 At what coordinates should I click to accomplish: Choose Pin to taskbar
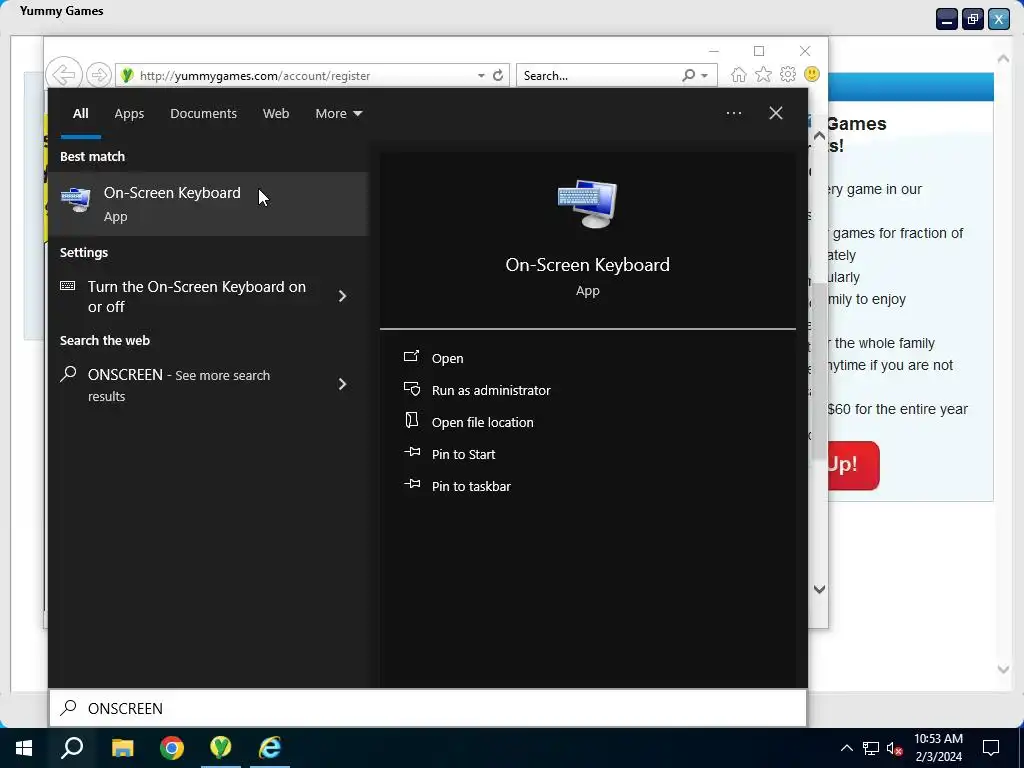471,487
